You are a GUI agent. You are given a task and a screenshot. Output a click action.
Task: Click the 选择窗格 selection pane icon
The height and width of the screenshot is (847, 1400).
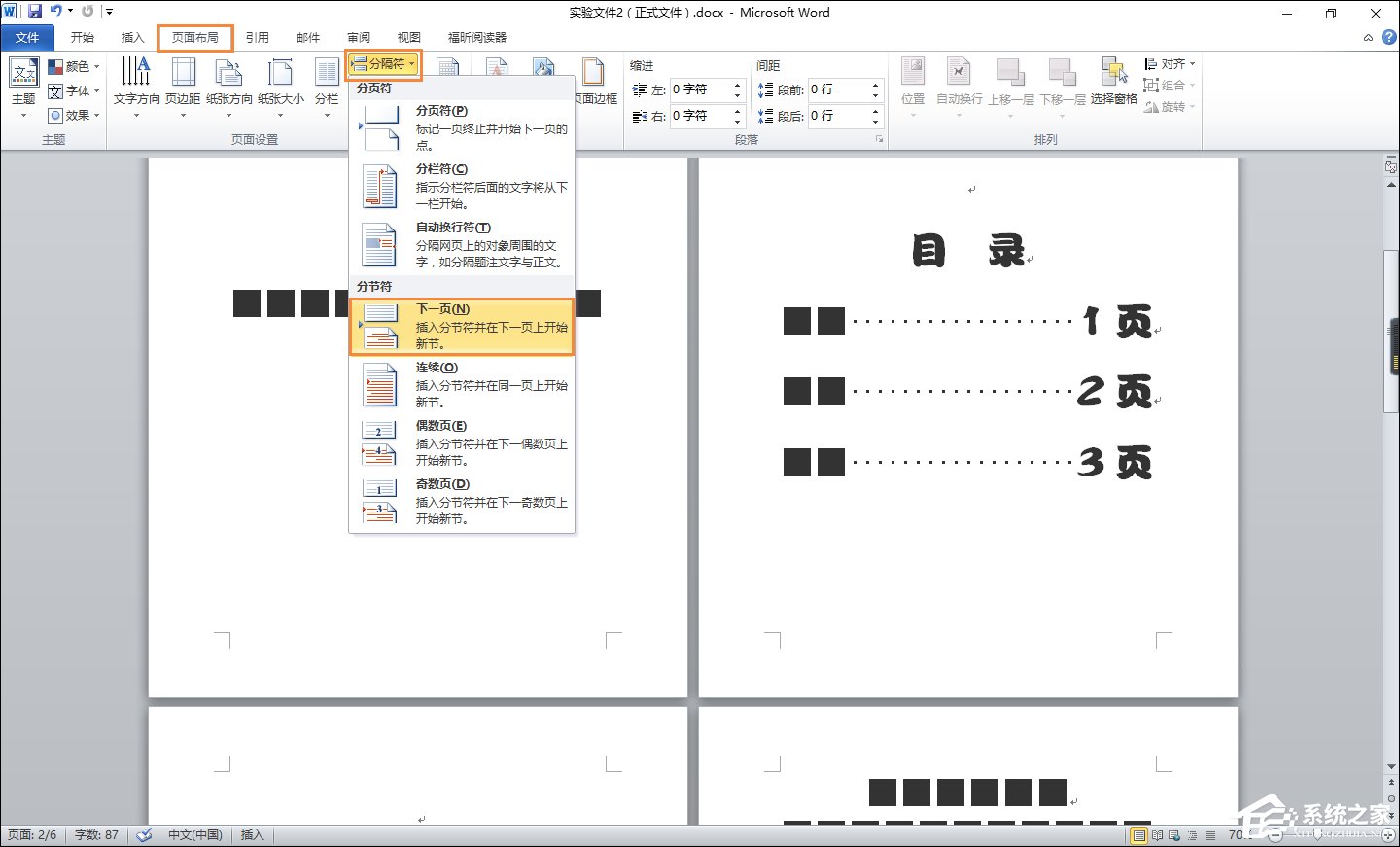coord(1113,80)
